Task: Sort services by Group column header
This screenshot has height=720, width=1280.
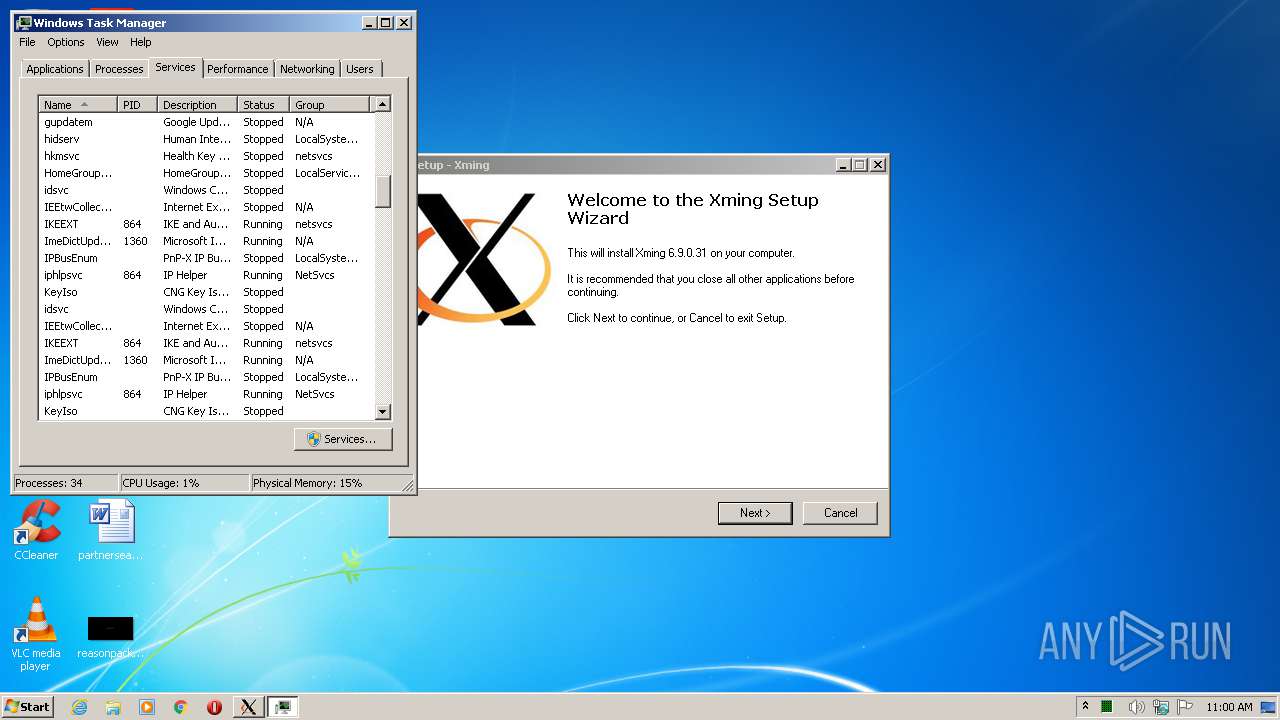Action: pos(330,104)
